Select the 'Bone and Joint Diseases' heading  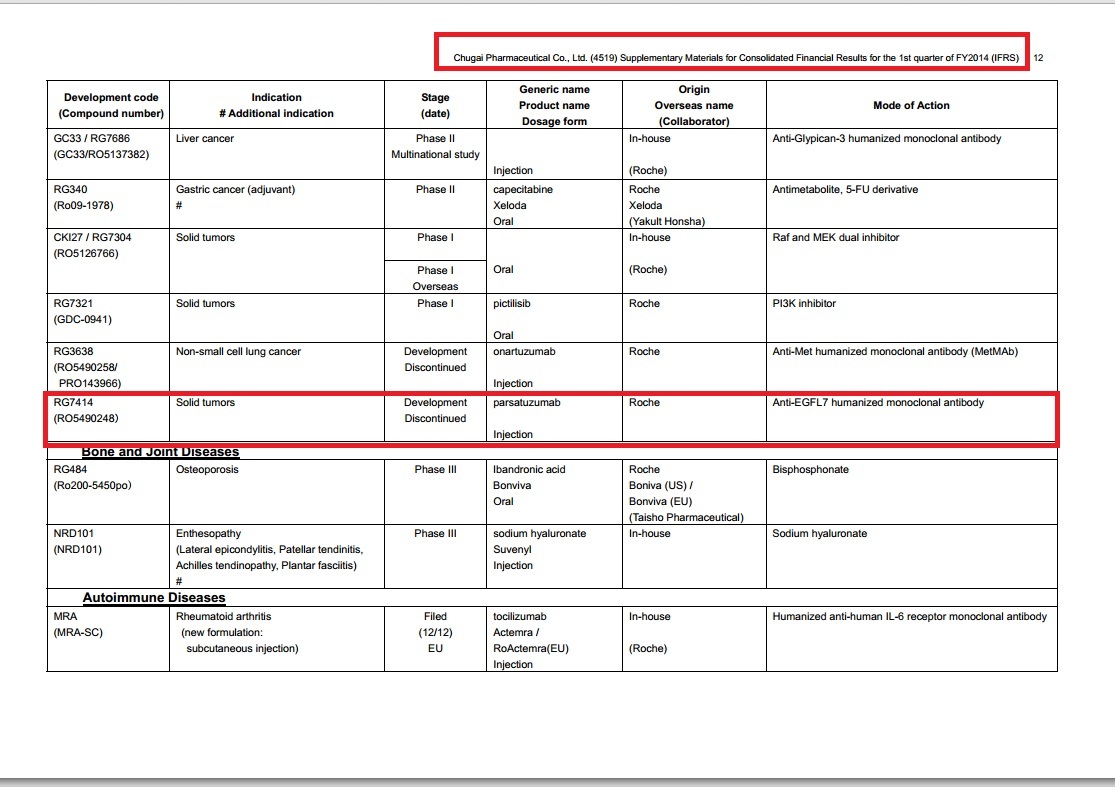coord(160,452)
